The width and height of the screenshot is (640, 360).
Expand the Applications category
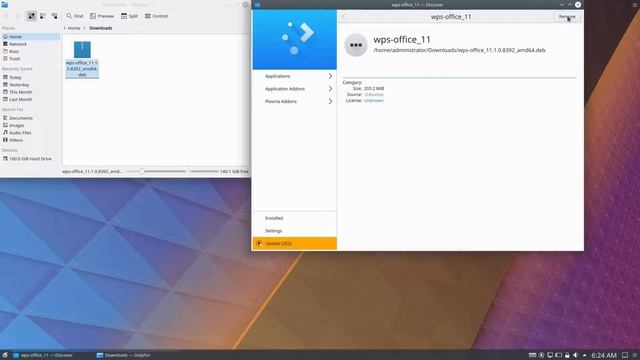point(294,76)
